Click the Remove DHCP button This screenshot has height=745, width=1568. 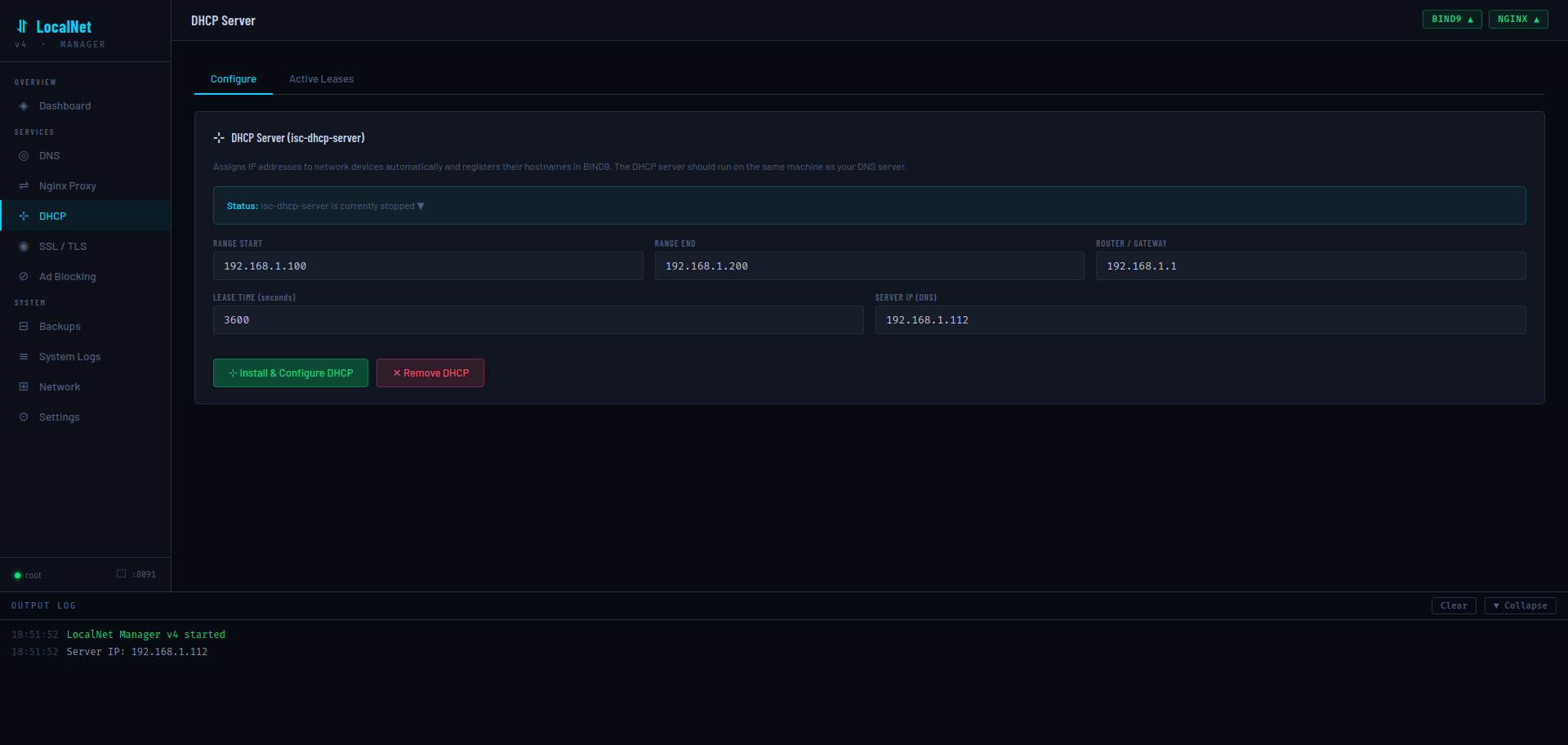430,373
